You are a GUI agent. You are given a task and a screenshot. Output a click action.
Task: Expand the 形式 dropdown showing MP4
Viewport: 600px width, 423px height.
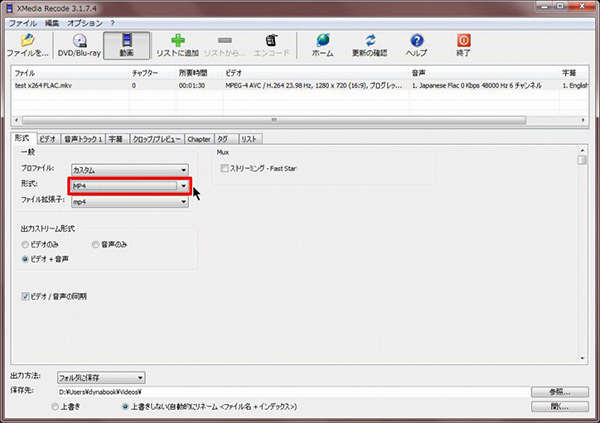coord(130,186)
